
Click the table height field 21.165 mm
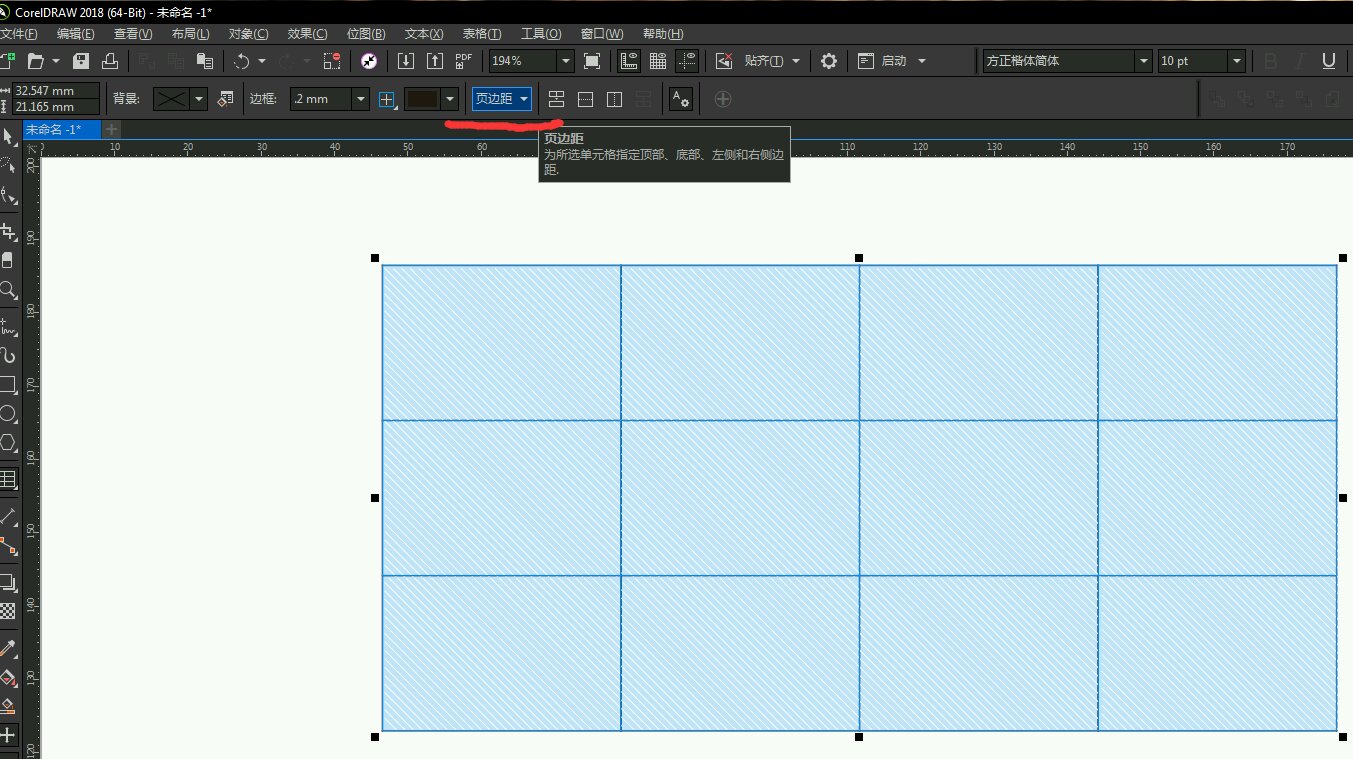(x=56, y=107)
